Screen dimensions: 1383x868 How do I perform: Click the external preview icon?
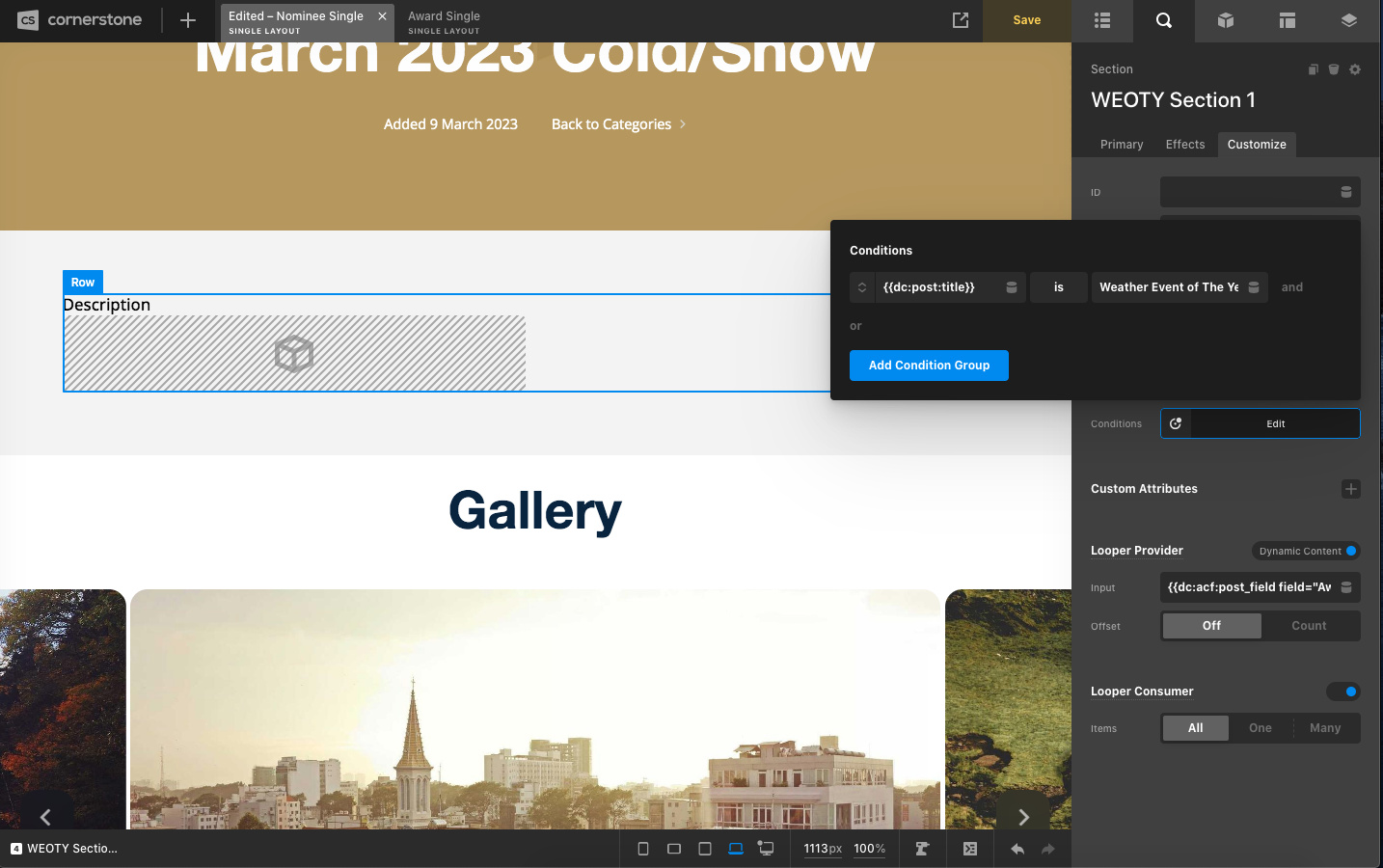[x=961, y=20]
